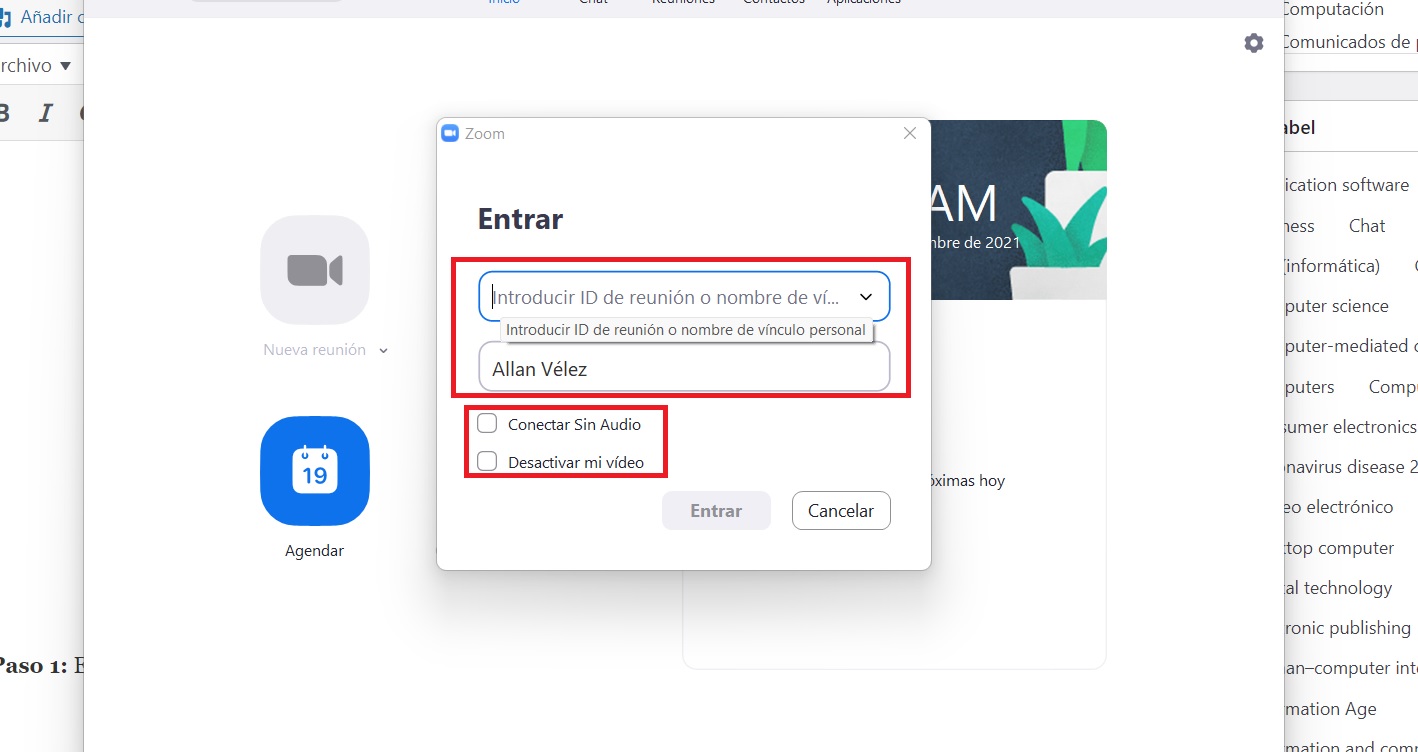Enable Conectar Sin Audio checkbox
The image size is (1418, 752).
point(488,424)
